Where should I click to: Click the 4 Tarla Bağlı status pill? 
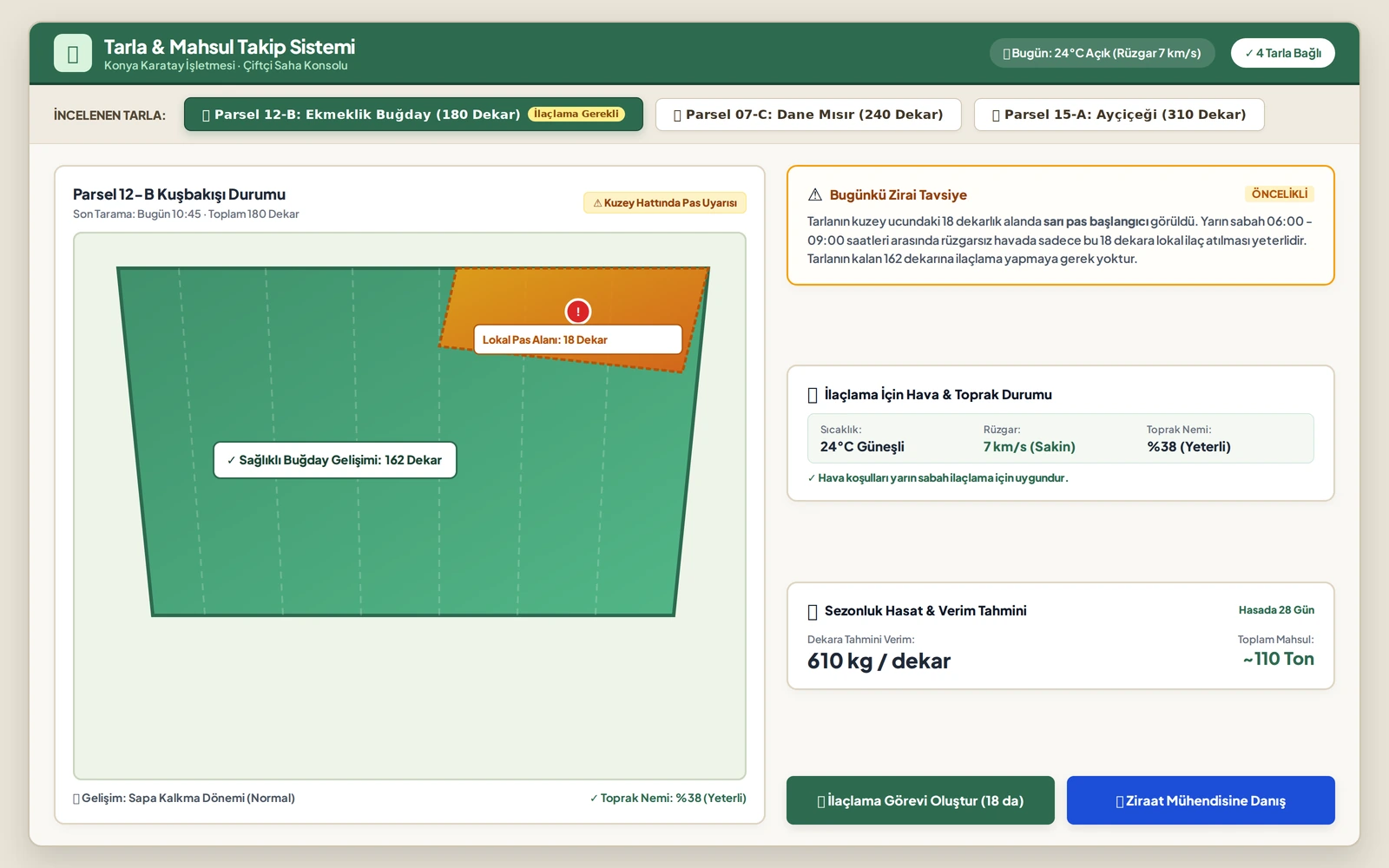[x=1283, y=53]
